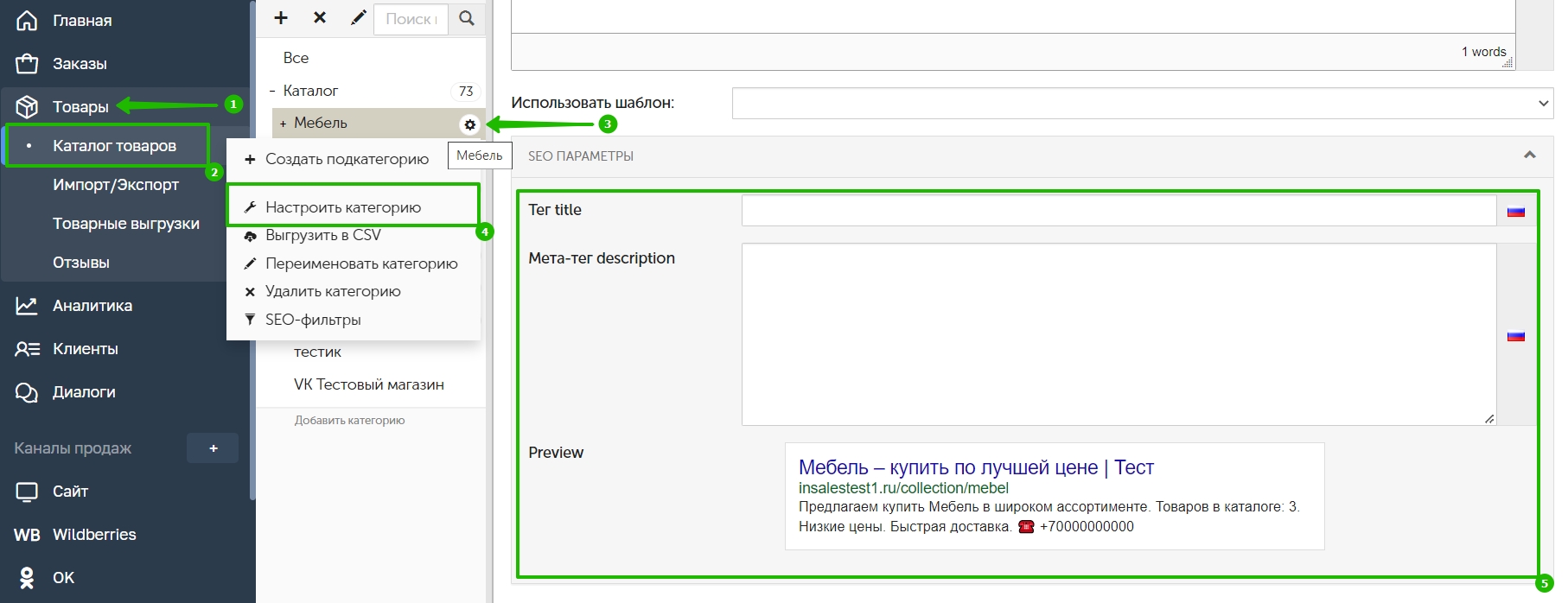
Task: Select тестик category
Action: pyautogui.click(x=317, y=352)
